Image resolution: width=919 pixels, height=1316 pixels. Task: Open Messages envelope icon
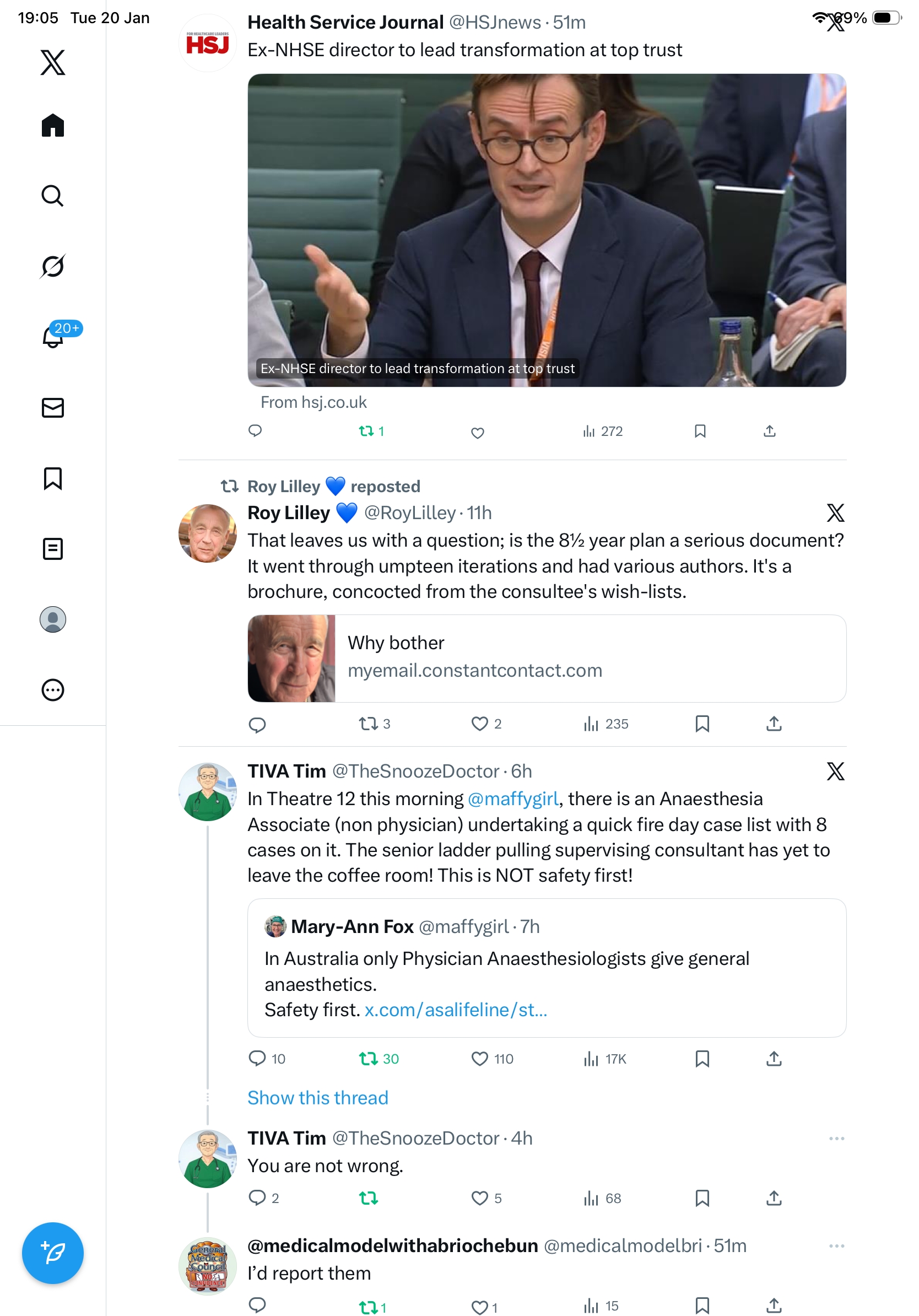pyautogui.click(x=53, y=407)
